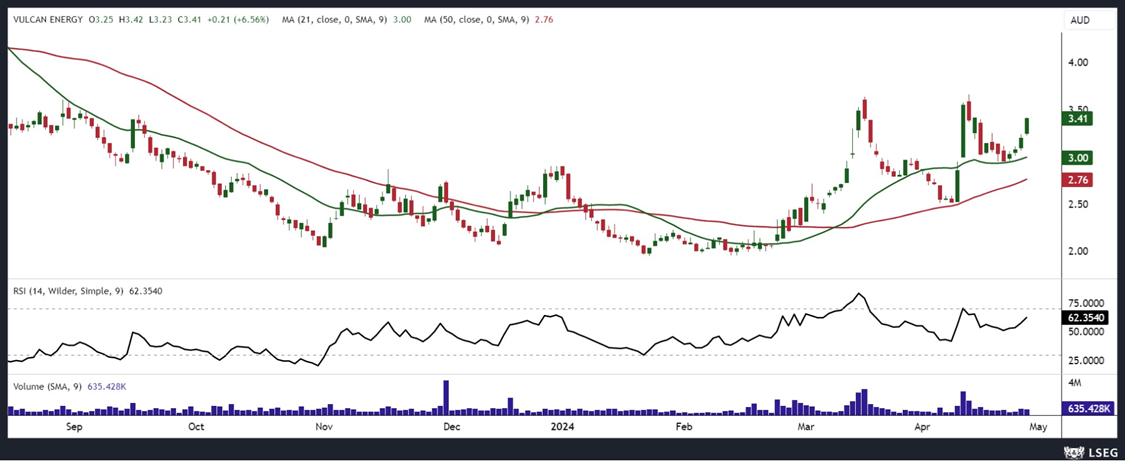
Task: Click the 2024 label on time axis
Action: [561, 427]
